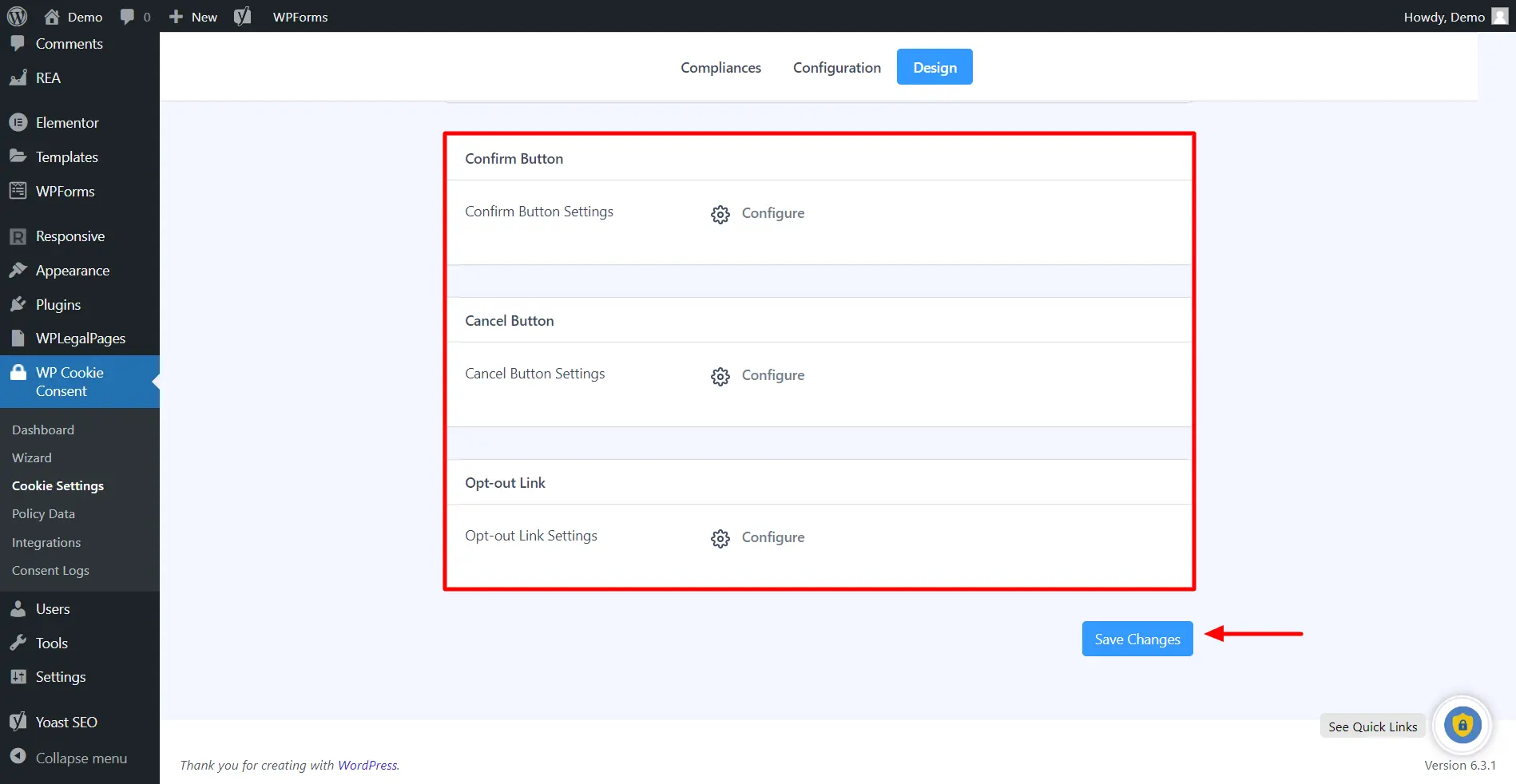Click the WordPress logo in the admin bar
The image size is (1516, 784).
pyautogui.click(x=17, y=16)
